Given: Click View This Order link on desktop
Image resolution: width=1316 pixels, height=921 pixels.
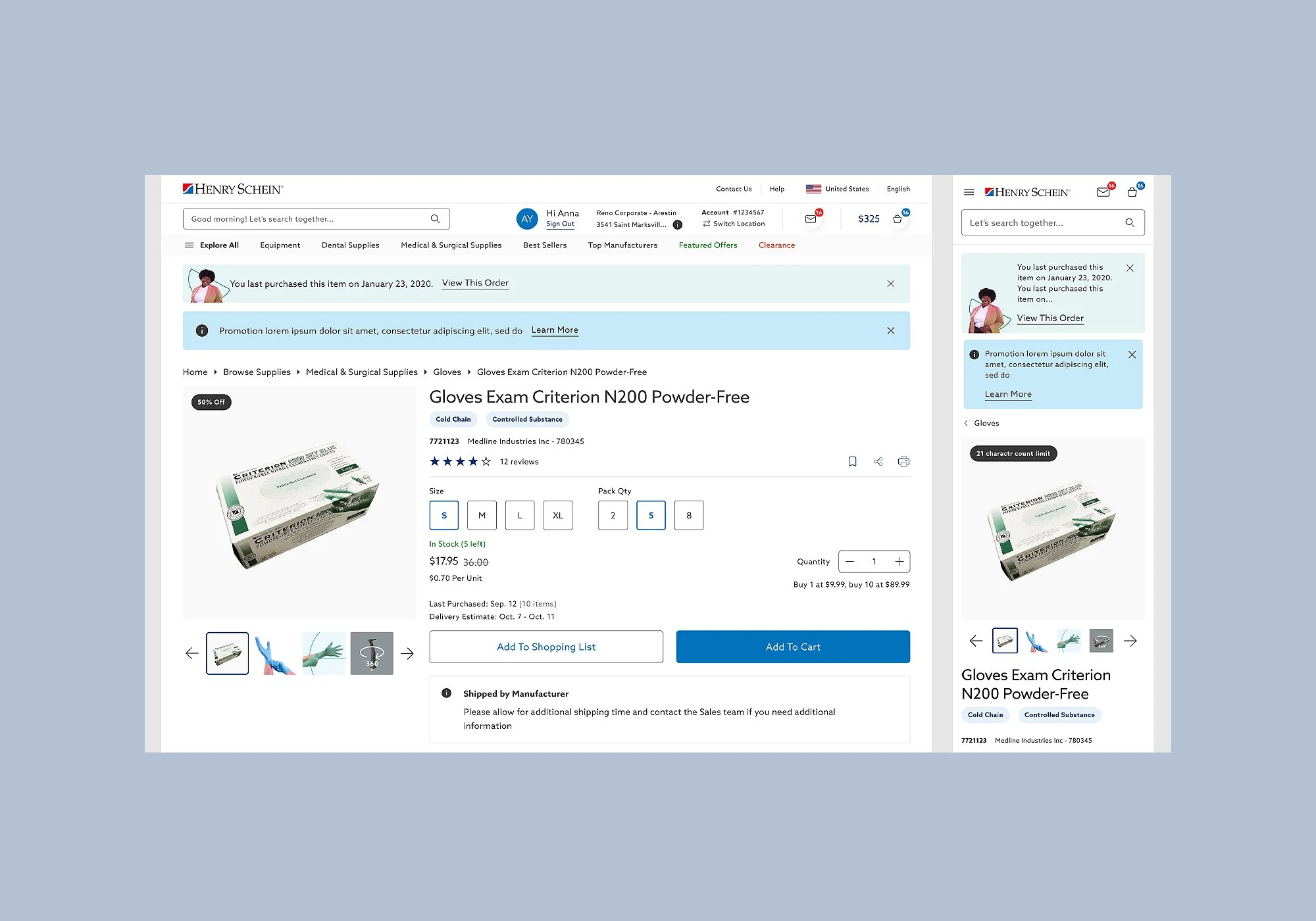Looking at the screenshot, I should (475, 284).
